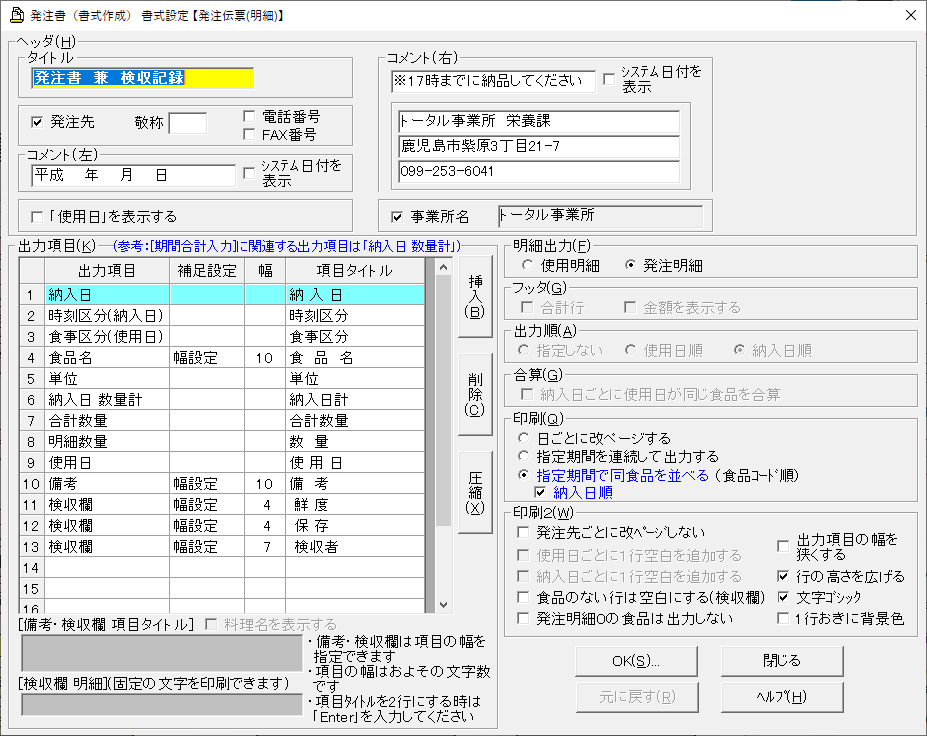Open help with ヘルプ(H) button
The width and height of the screenshot is (927, 736).
pos(782,698)
